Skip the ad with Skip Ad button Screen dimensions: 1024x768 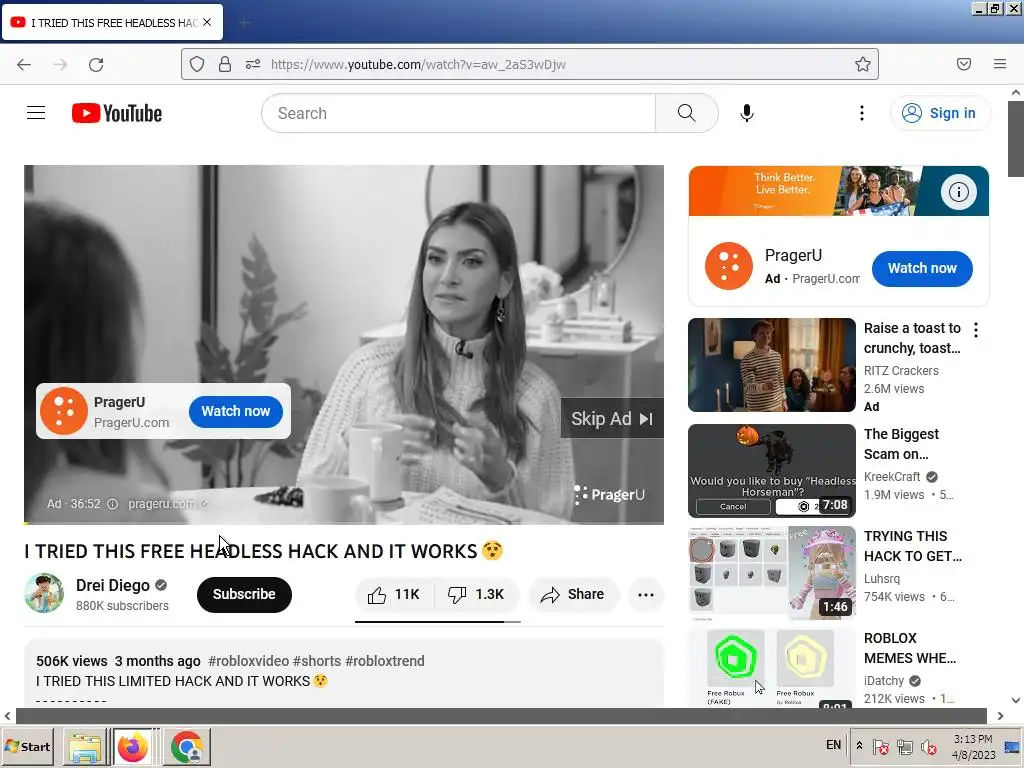(612, 419)
